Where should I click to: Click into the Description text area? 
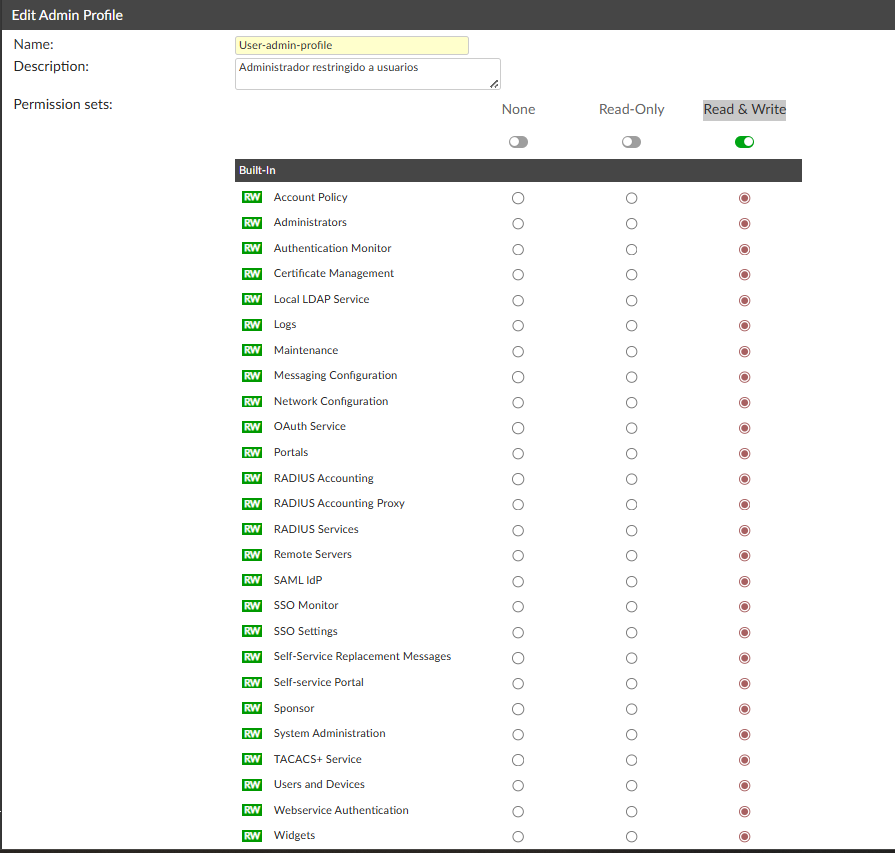click(367, 73)
